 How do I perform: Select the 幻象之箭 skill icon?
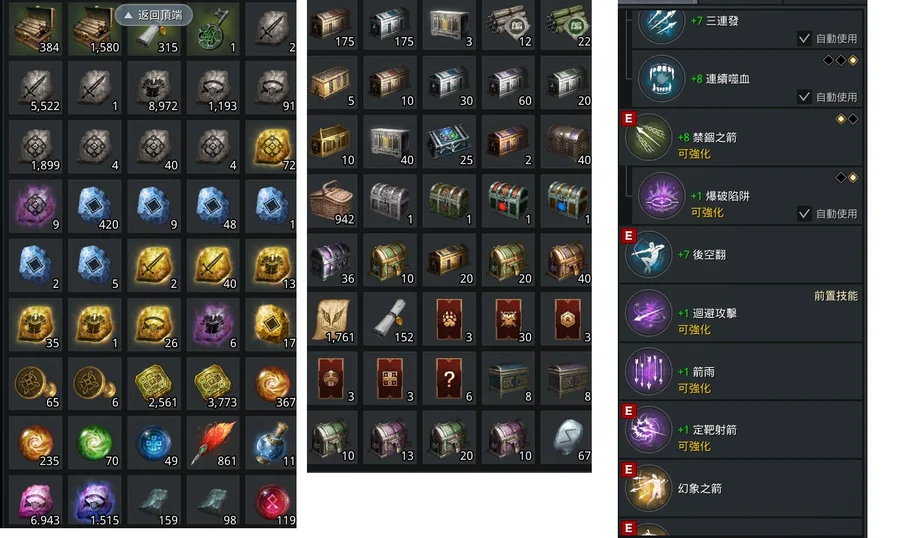click(649, 489)
